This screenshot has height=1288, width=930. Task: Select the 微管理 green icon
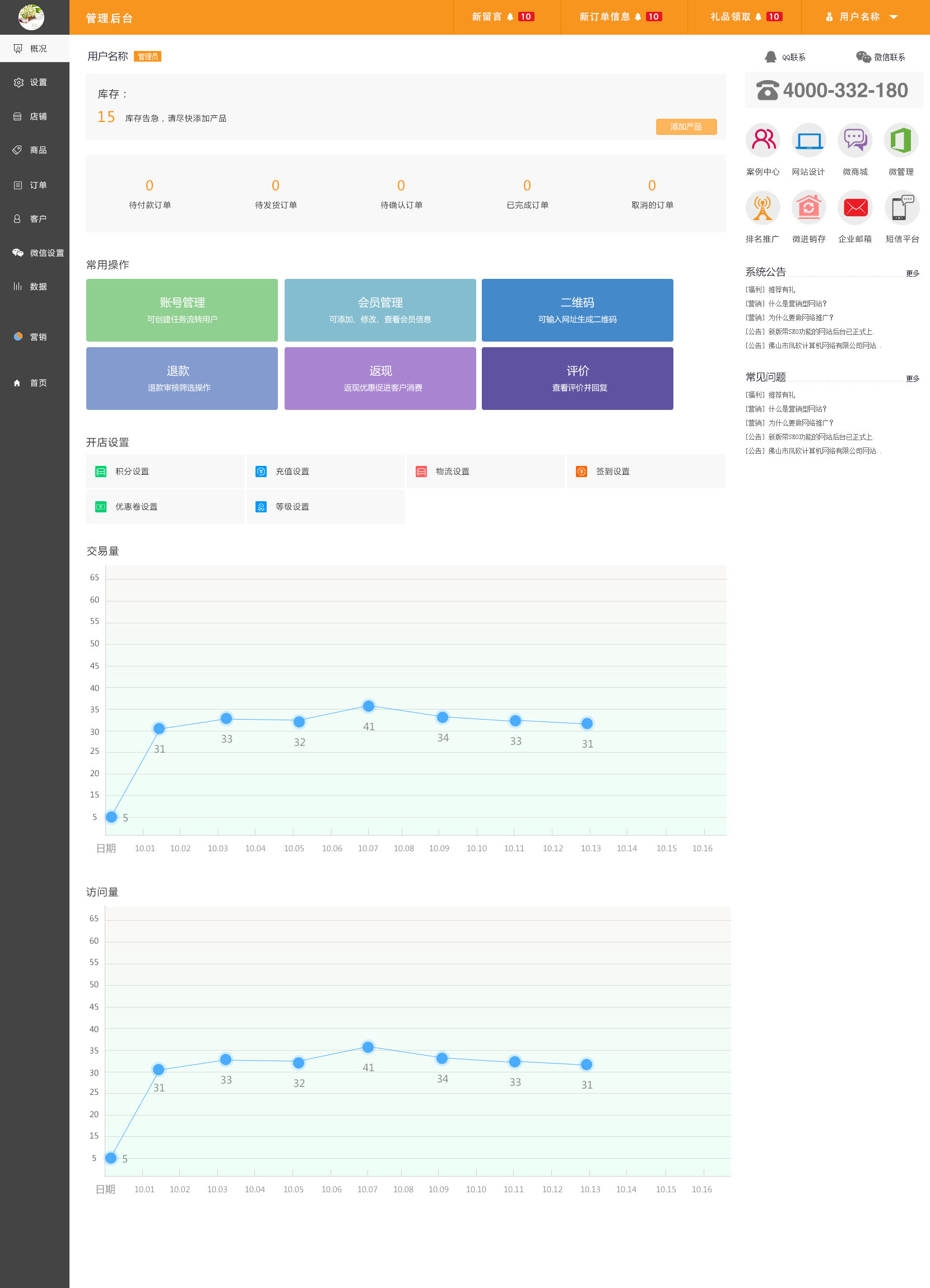pyautogui.click(x=900, y=140)
